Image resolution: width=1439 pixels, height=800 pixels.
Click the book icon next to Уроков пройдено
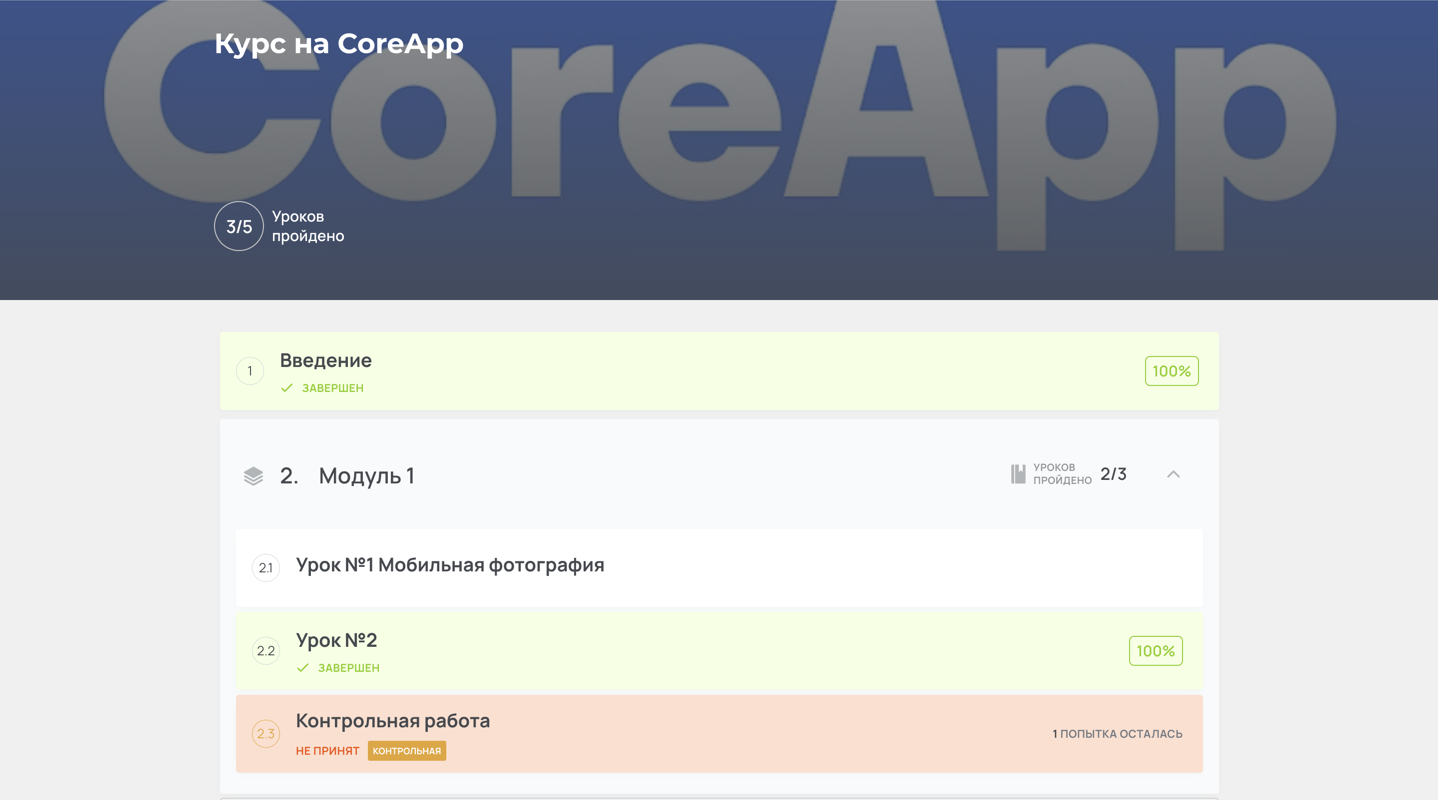pos(1018,474)
